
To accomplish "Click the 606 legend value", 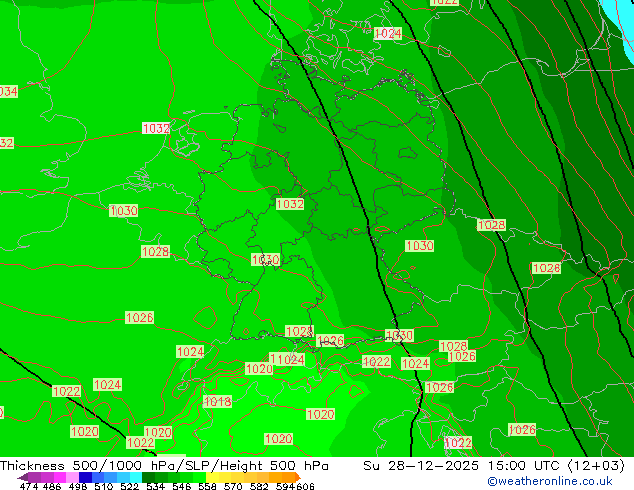I will 305,486.
